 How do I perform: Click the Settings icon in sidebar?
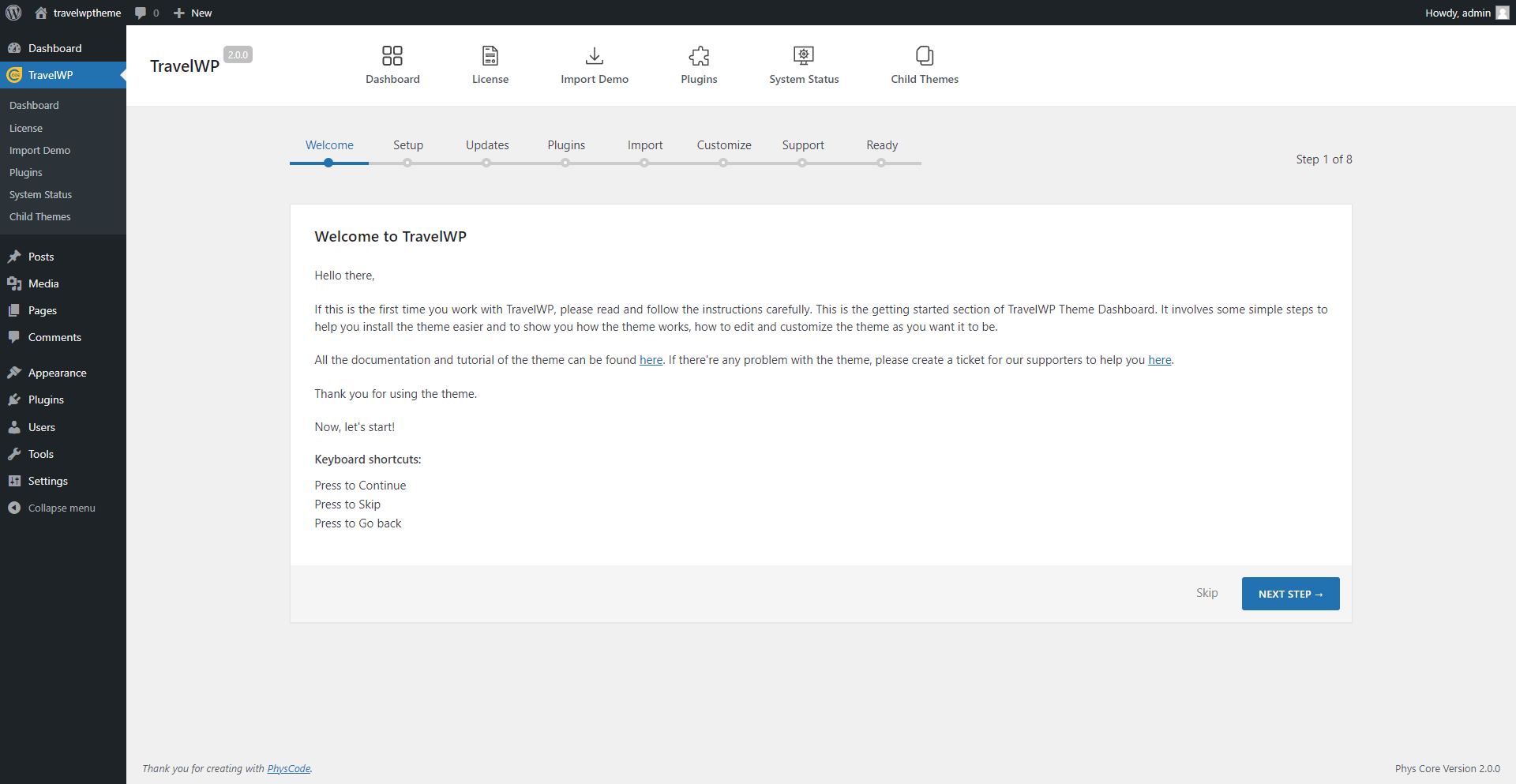click(x=14, y=481)
